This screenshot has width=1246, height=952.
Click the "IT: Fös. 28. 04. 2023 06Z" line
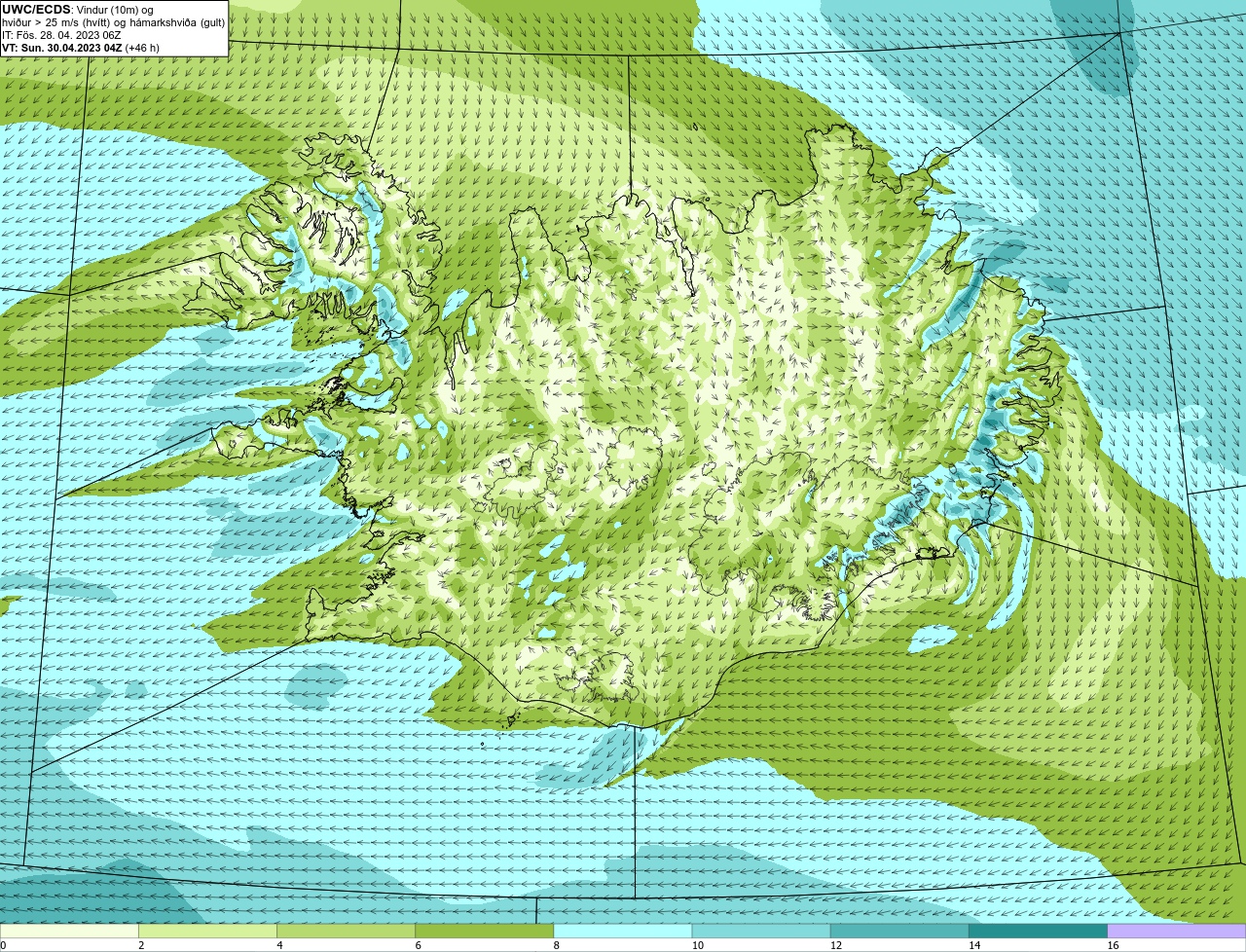point(61,35)
